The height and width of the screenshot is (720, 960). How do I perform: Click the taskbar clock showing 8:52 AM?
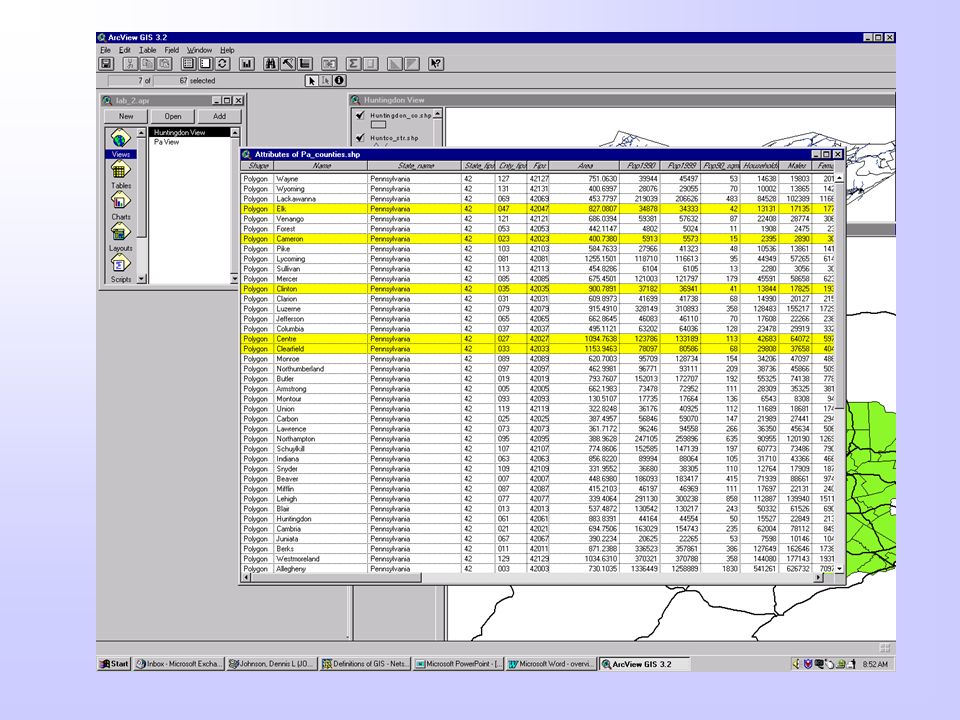pyautogui.click(x=875, y=664)
